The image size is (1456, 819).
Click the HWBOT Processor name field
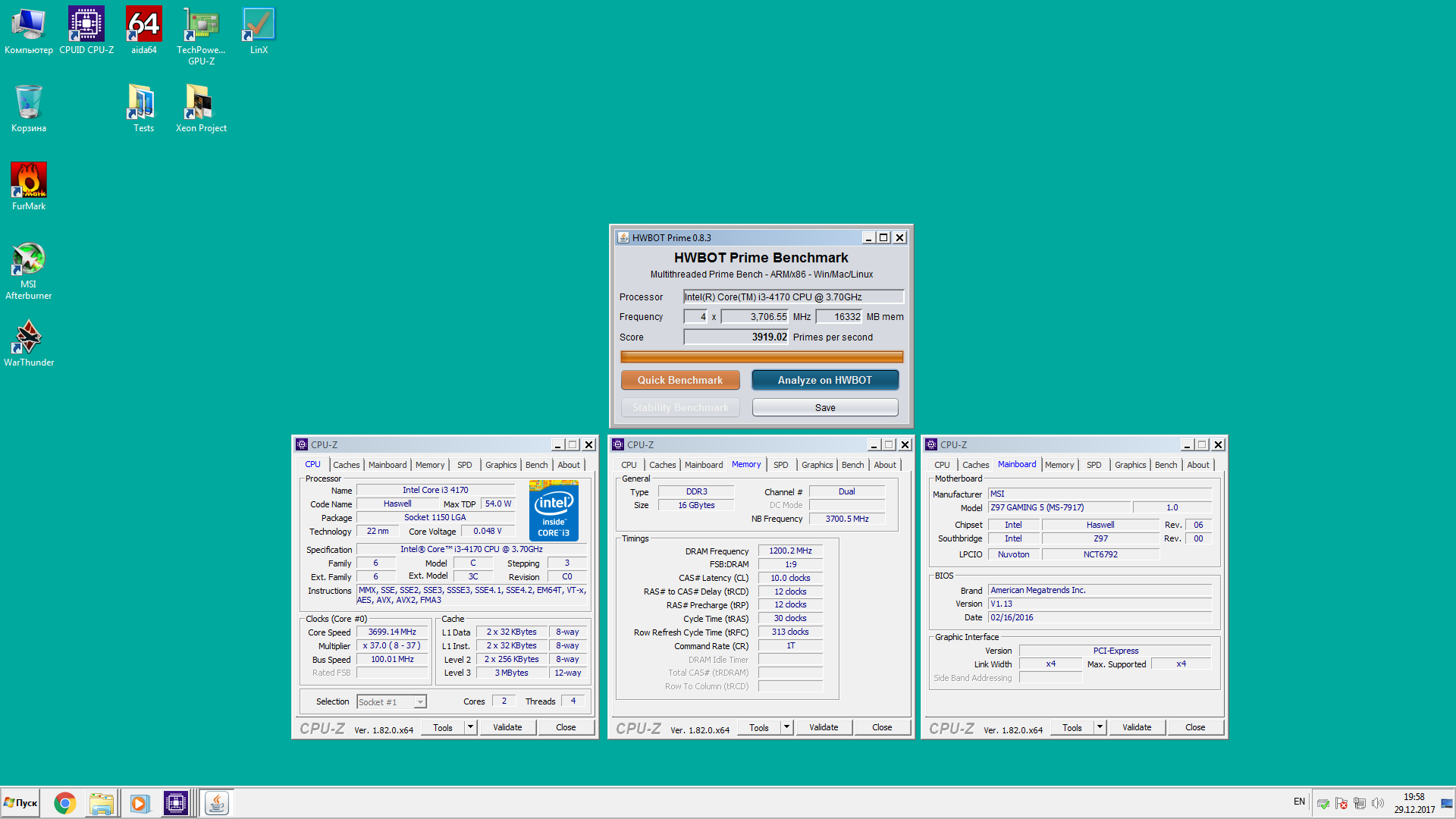click(793, 297)
